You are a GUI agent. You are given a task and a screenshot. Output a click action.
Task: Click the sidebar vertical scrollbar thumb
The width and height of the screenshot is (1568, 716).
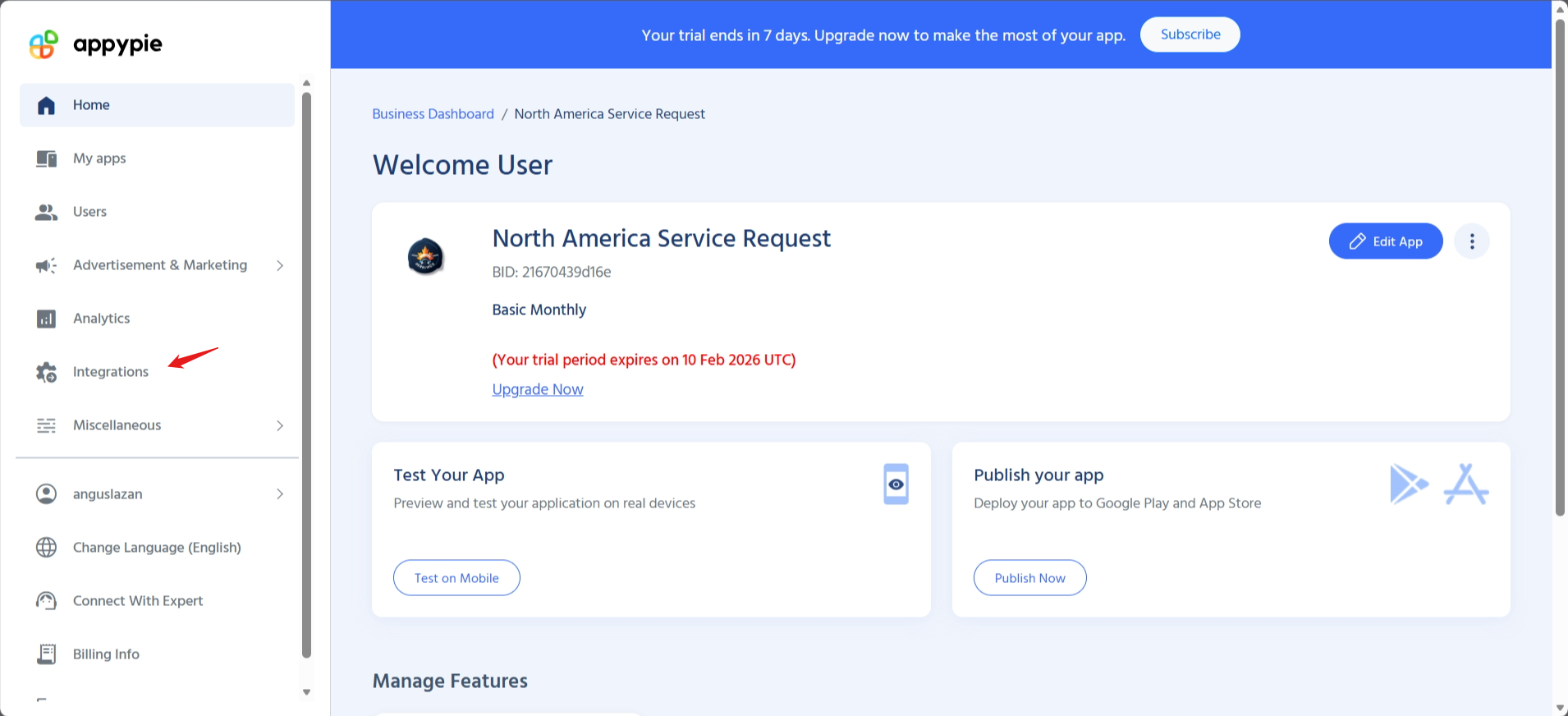pos(306,375)
